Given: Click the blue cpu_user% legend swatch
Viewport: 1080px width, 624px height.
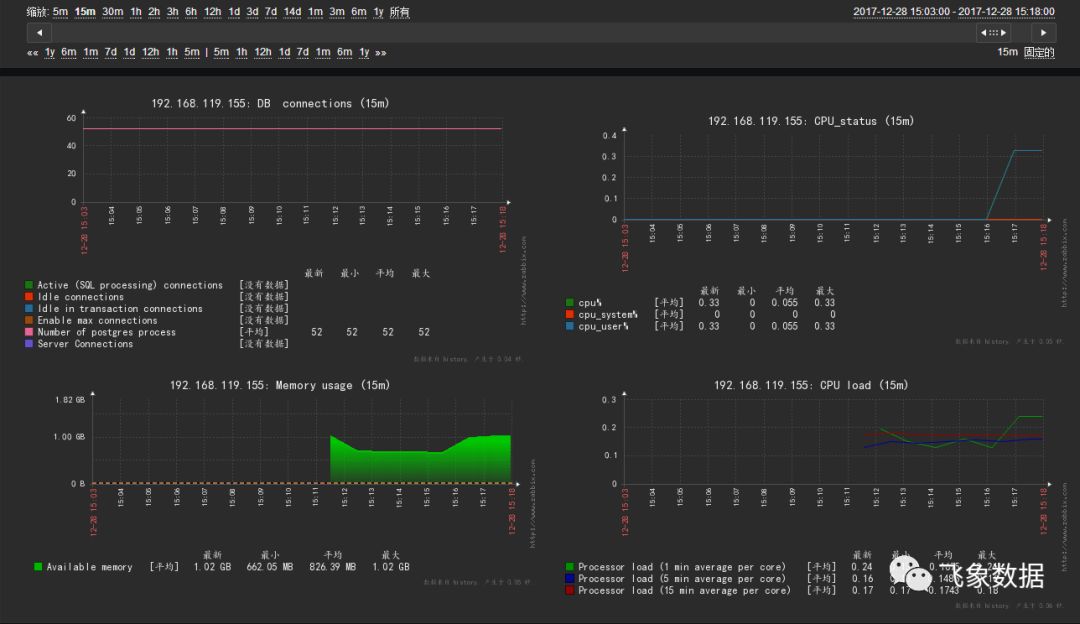Looking at the screenshot, I should click(x=570, y=326).
